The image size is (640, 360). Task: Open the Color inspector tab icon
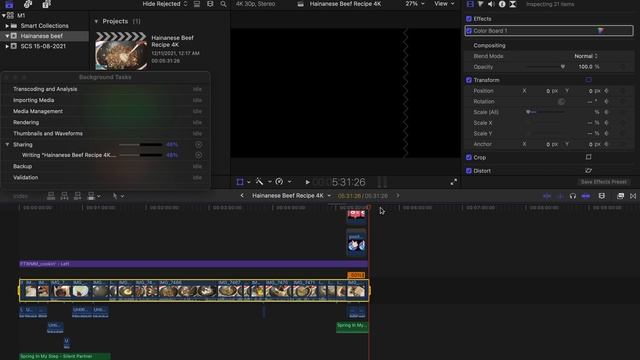tap(480, 4)
